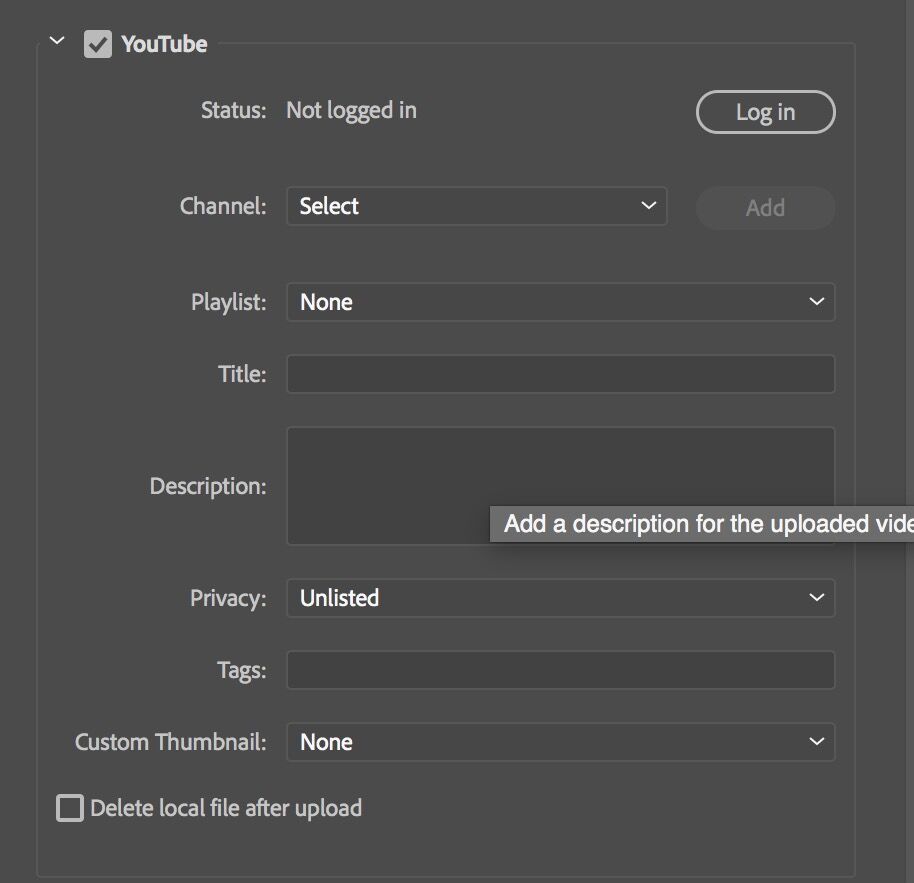The height and width of the screenshot is (883, 914).
Task: Enable Delete local file after upload
Action: pos(70,808)
